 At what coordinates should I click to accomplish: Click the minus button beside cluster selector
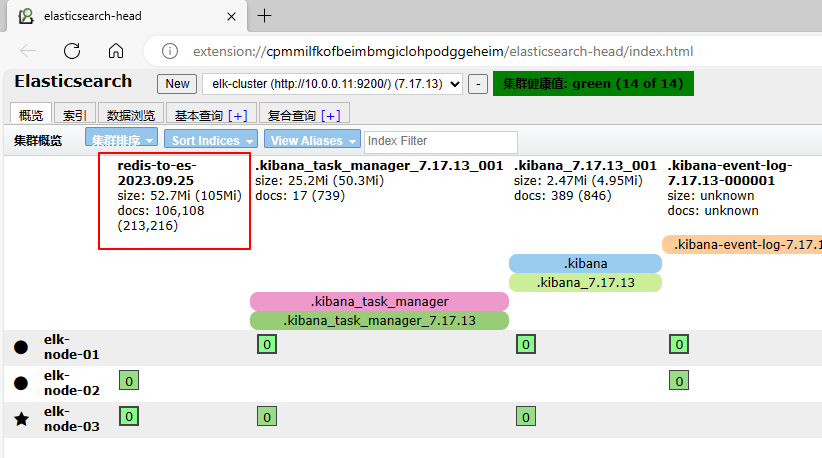tap(479, 85)
